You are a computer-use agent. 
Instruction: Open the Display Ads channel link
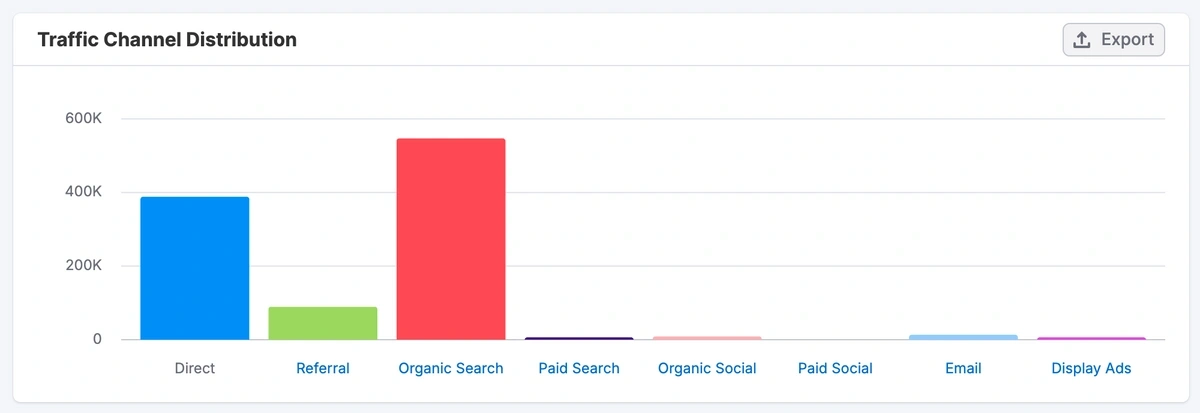coord(1091,368)
